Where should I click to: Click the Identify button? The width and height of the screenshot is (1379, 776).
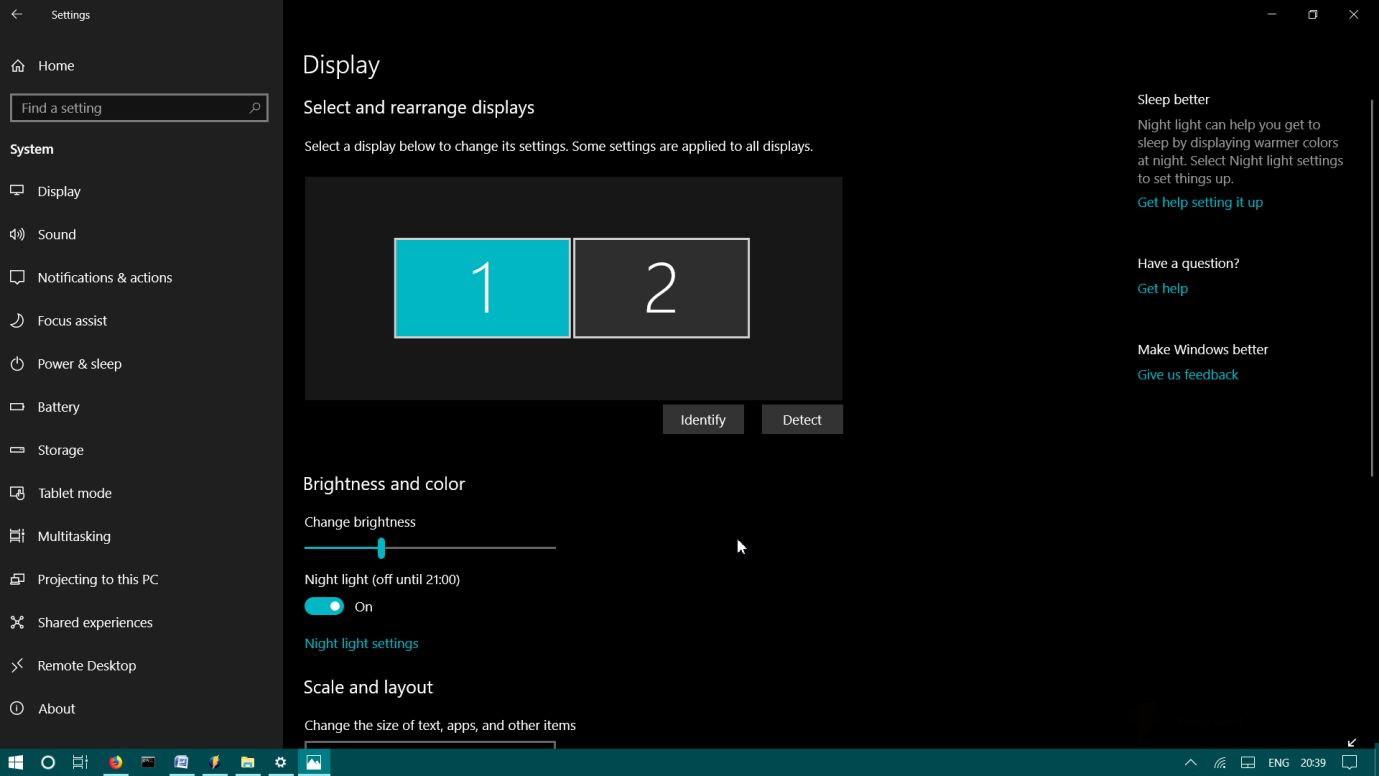tap(703, 419)
